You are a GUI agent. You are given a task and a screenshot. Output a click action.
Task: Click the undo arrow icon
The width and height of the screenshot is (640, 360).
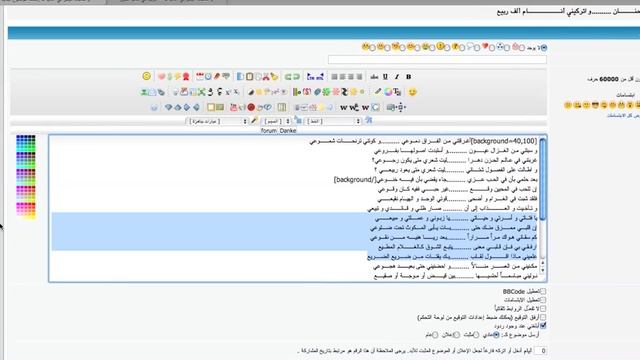coord(297,76)
